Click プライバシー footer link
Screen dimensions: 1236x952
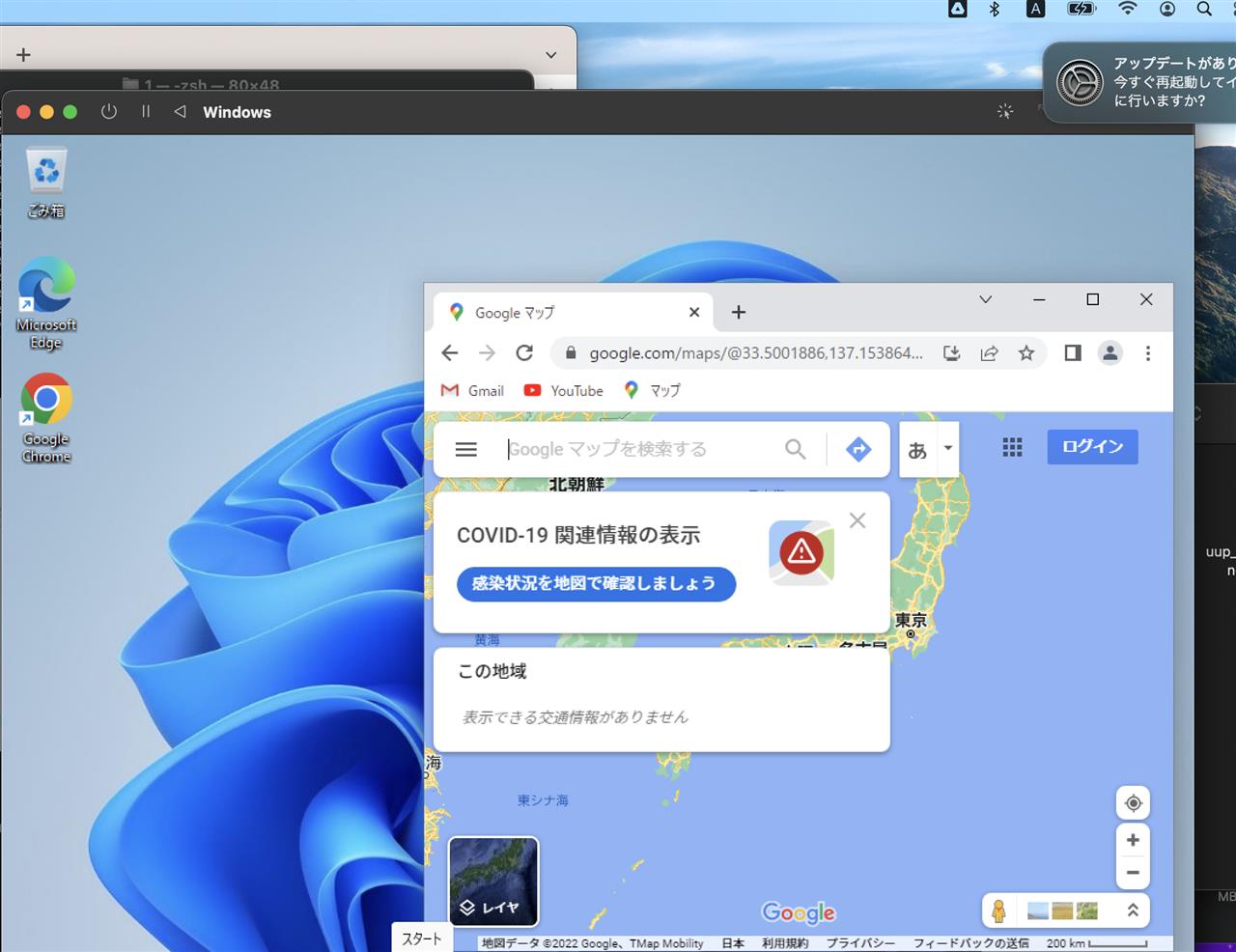(860, 943)
